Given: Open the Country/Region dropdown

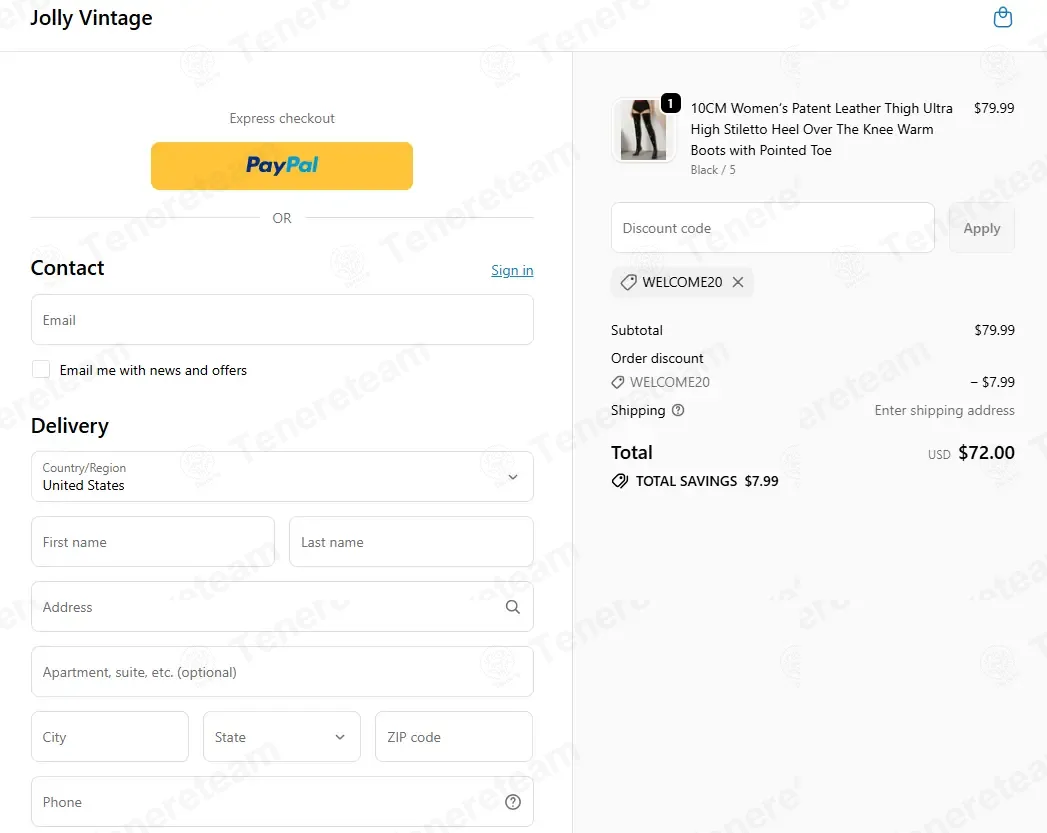Looking at the screenshot, I should 282,477.
